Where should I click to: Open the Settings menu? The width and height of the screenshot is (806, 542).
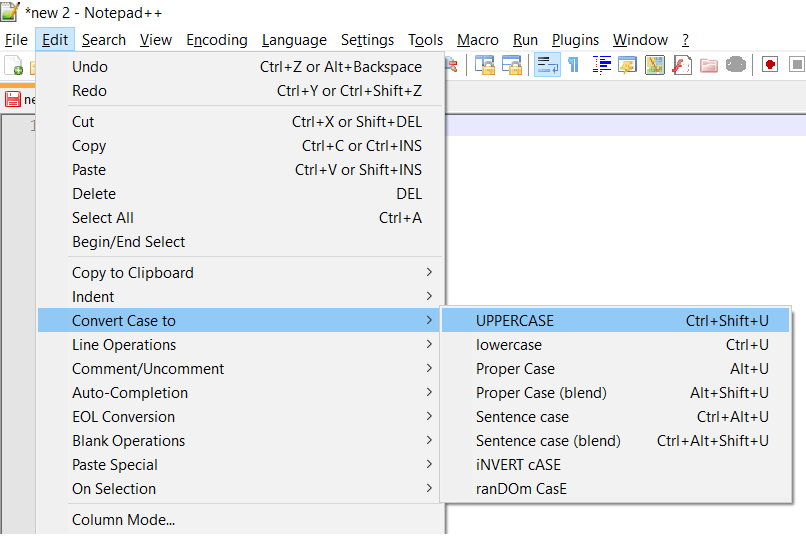click(x=368, y=40)
